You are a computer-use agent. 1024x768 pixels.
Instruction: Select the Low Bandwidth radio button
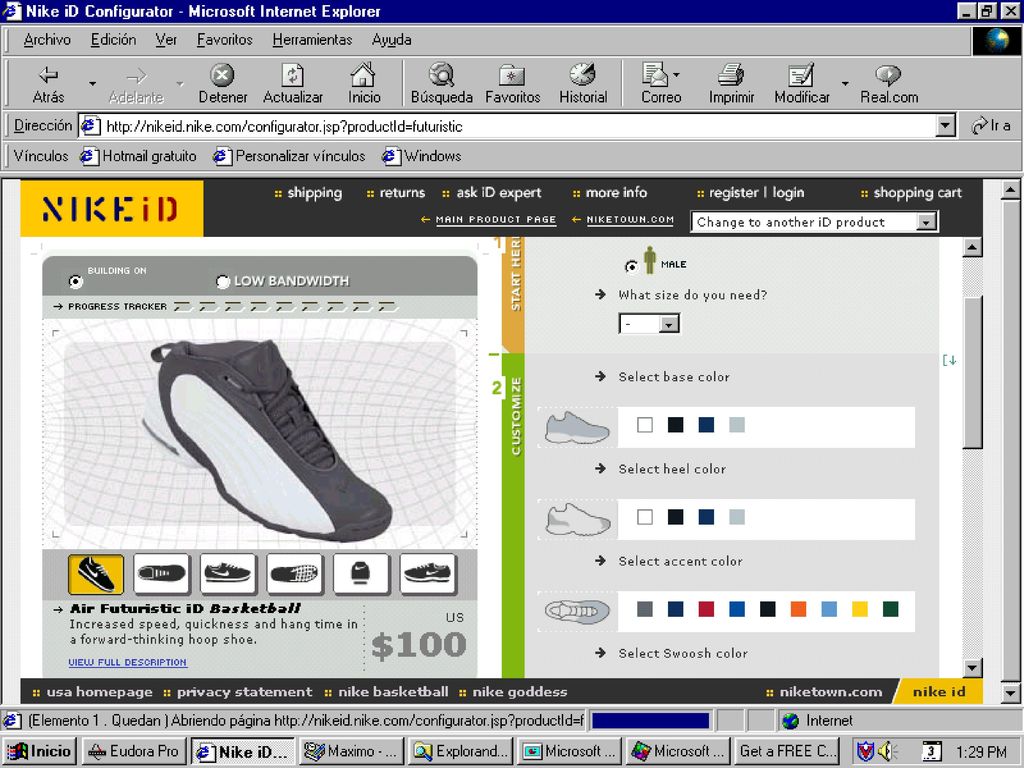pyautogui.click(x=223, y=281)
